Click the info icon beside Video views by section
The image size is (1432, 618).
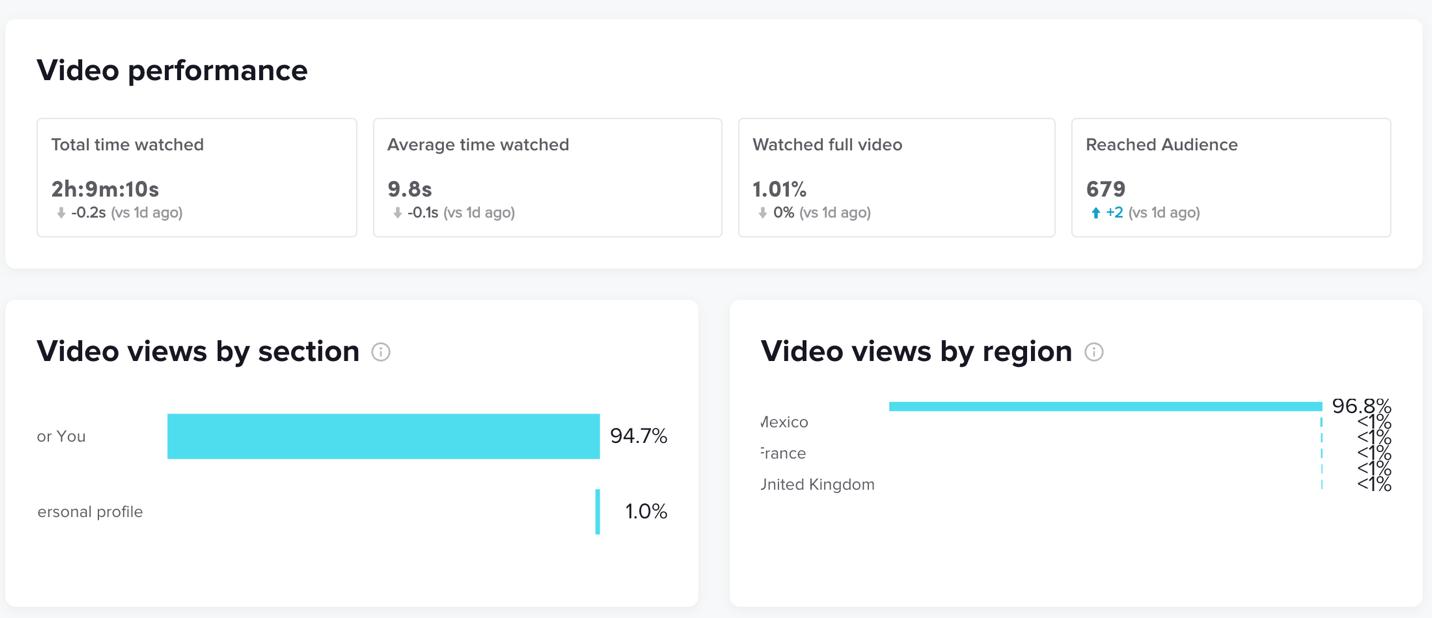[381, 352]
